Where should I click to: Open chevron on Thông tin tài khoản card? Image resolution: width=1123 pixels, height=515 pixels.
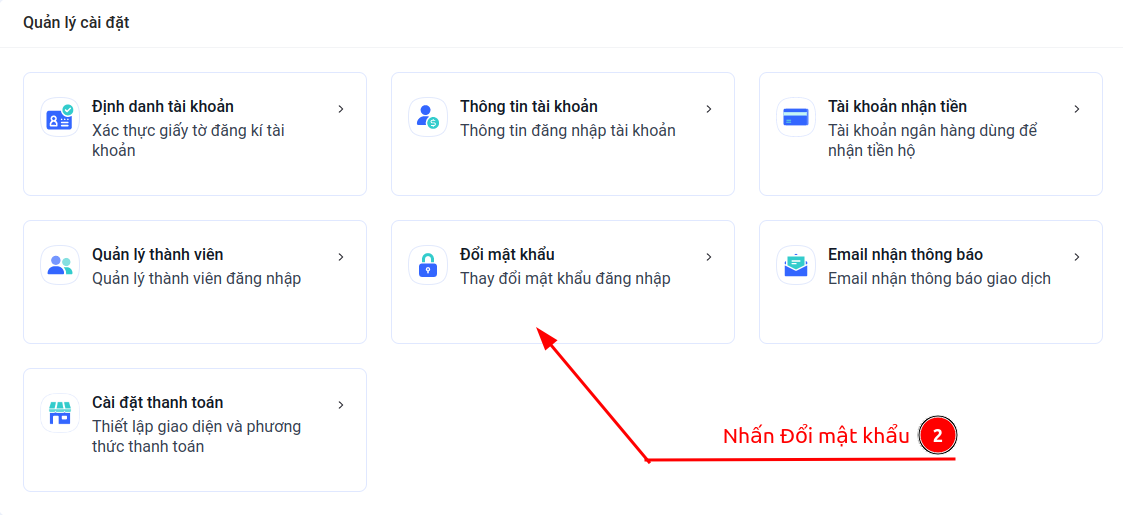pos(708,109)
